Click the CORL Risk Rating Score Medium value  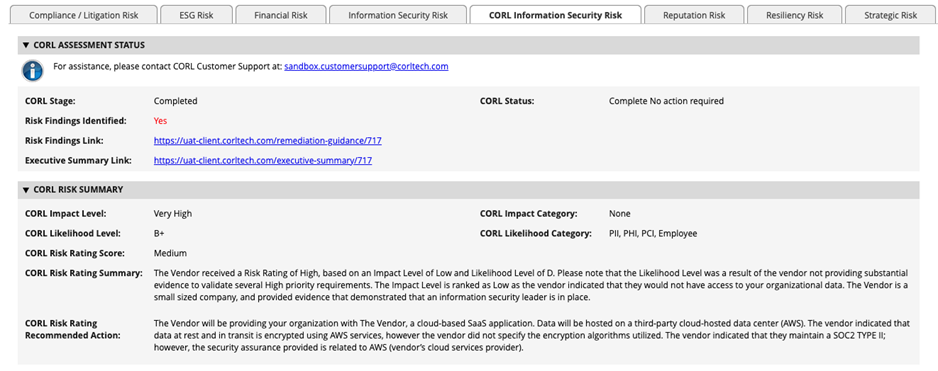(x=170, y=253)
